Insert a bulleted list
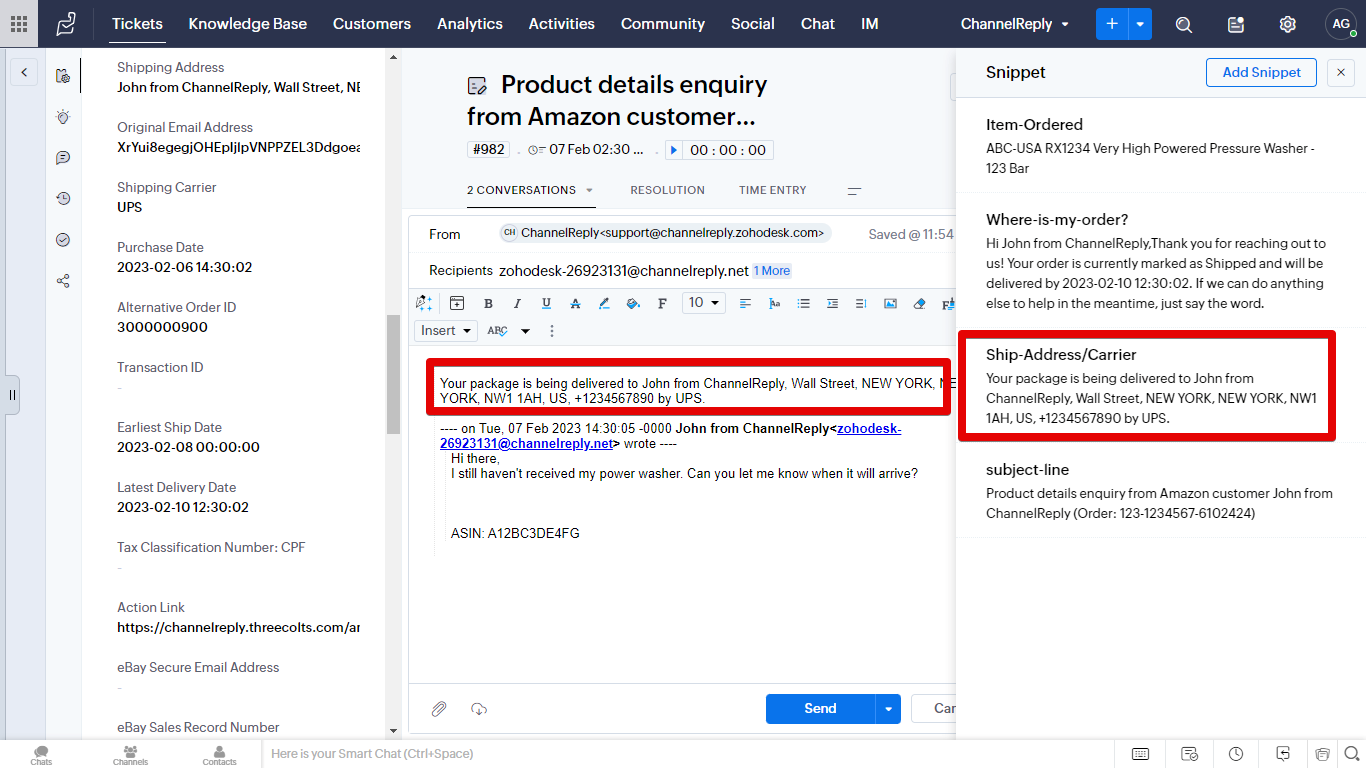Image resolution: width=1366 pixels, height=768 pixels. pos(803,303)
